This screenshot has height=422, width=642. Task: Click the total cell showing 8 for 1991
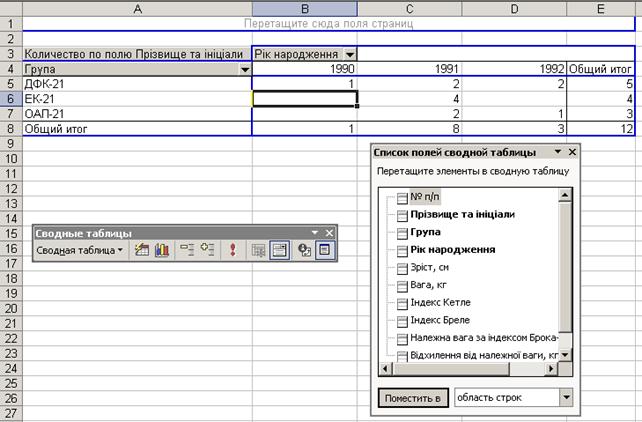click(x=409, y=129)
